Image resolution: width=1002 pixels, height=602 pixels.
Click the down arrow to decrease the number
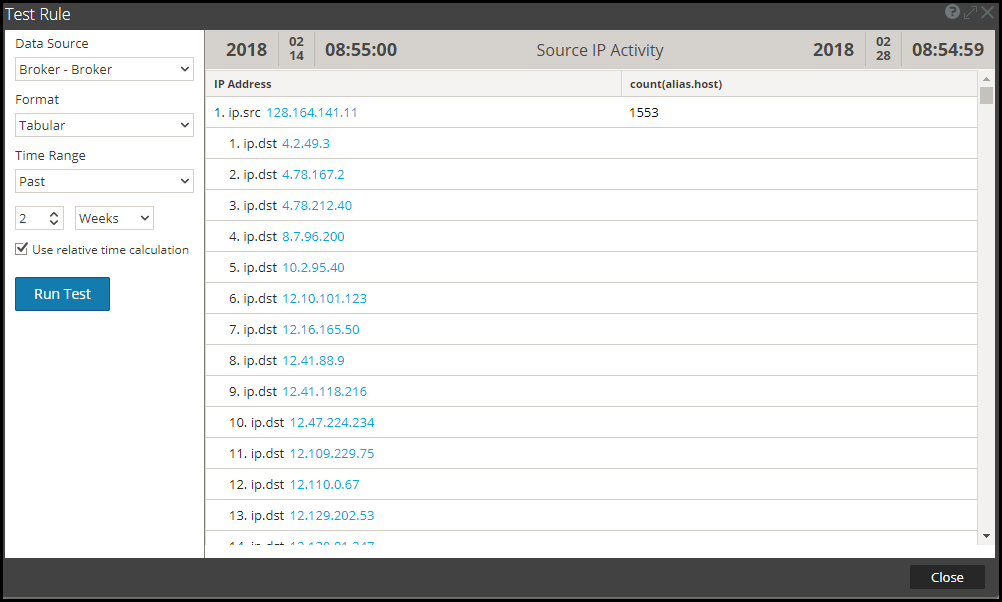[54, 222]
